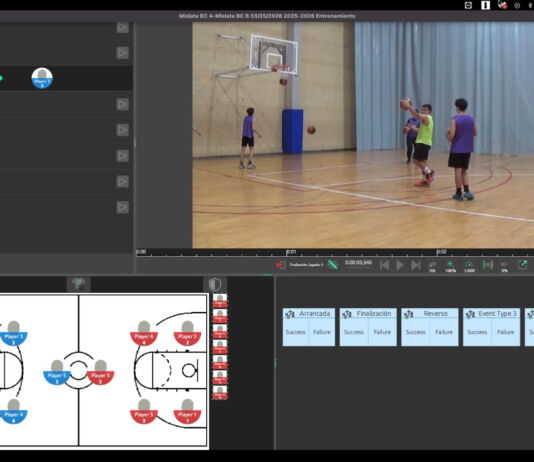Click the third red bench player thumbnail
This screenshot has width=534, height=462.
tap(220, 331)
